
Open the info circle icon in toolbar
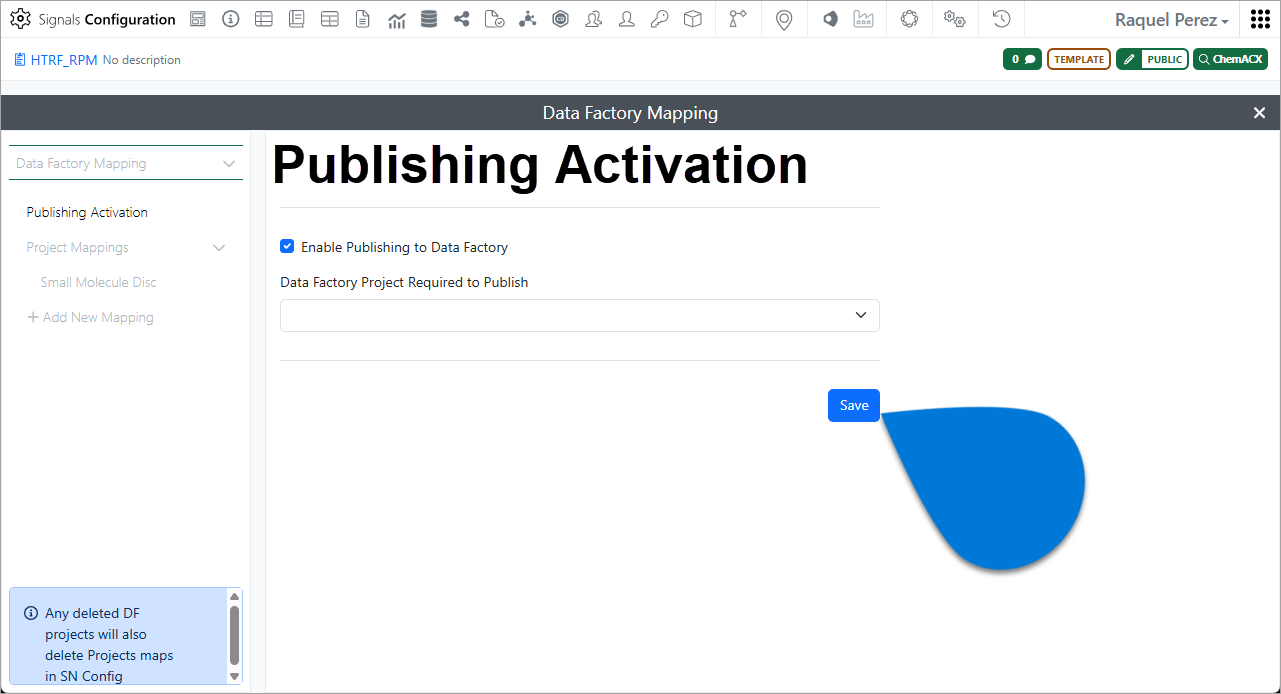tap(231, 19)
